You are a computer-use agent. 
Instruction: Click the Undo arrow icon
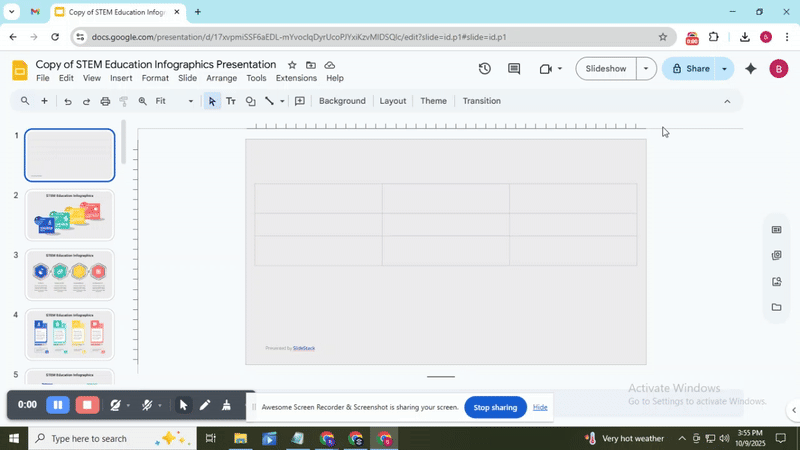(68, 101)
